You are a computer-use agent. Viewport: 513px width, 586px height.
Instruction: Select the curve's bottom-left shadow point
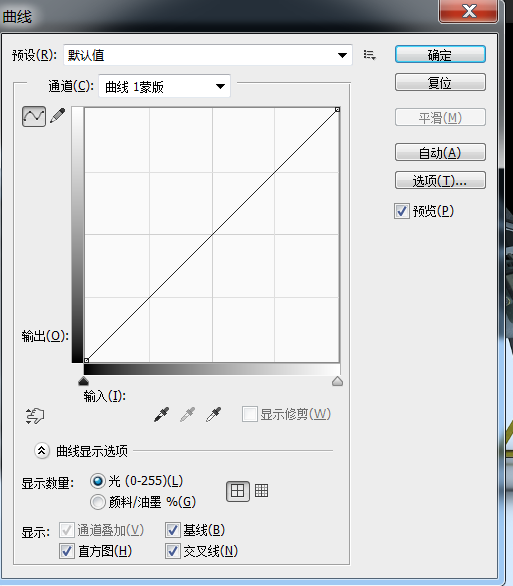86,360
